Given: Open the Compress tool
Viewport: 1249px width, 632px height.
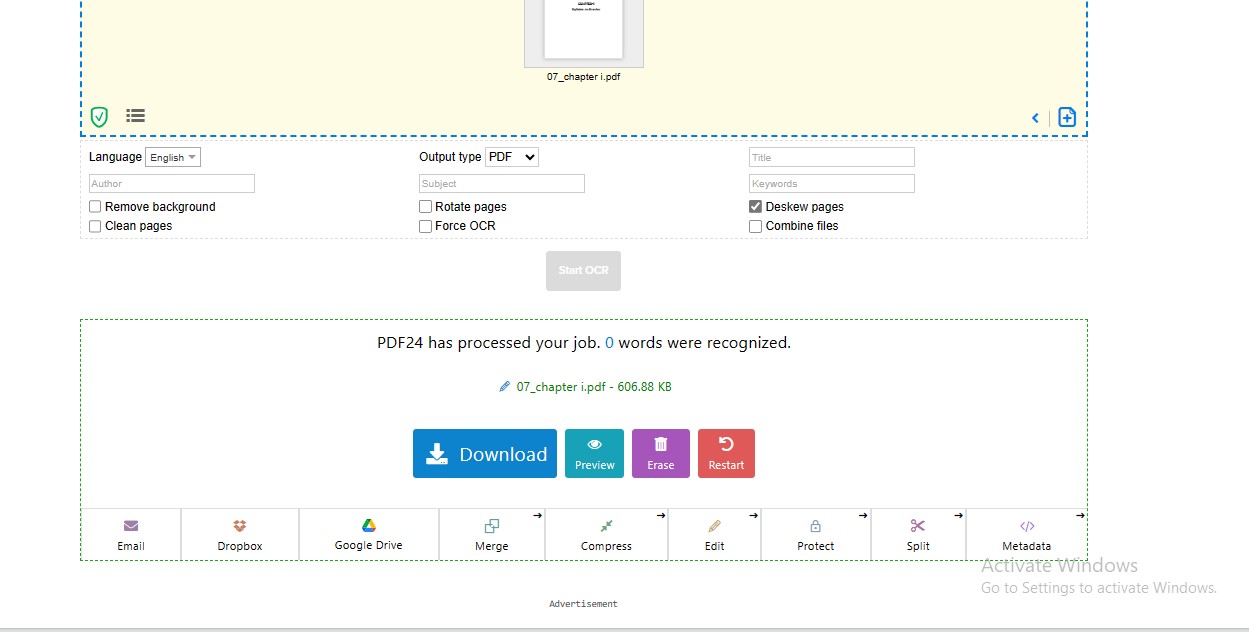Looking at the screenshot, I should coord(606,535).
